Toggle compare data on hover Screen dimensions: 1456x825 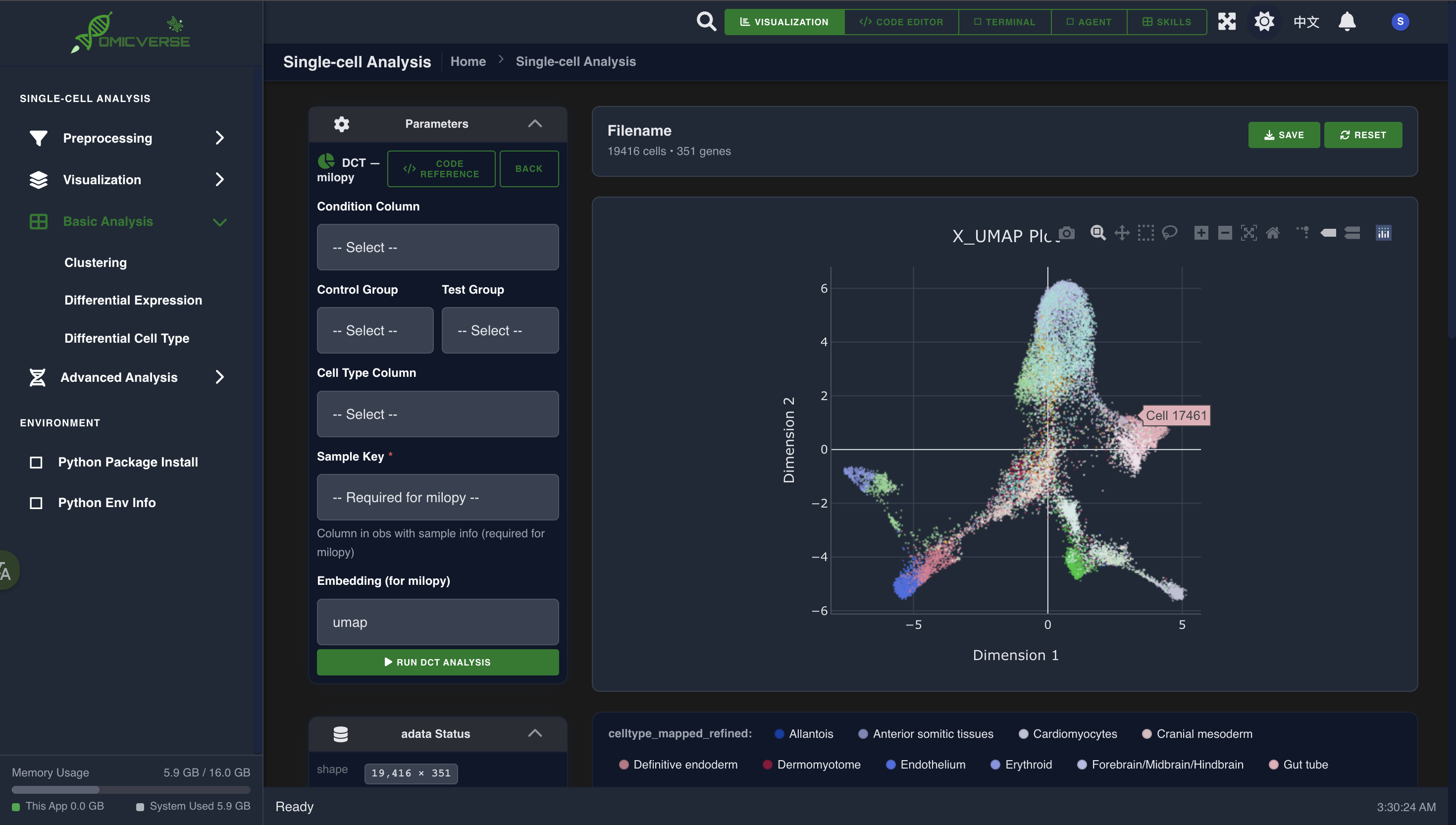(x=1352, y=233)
